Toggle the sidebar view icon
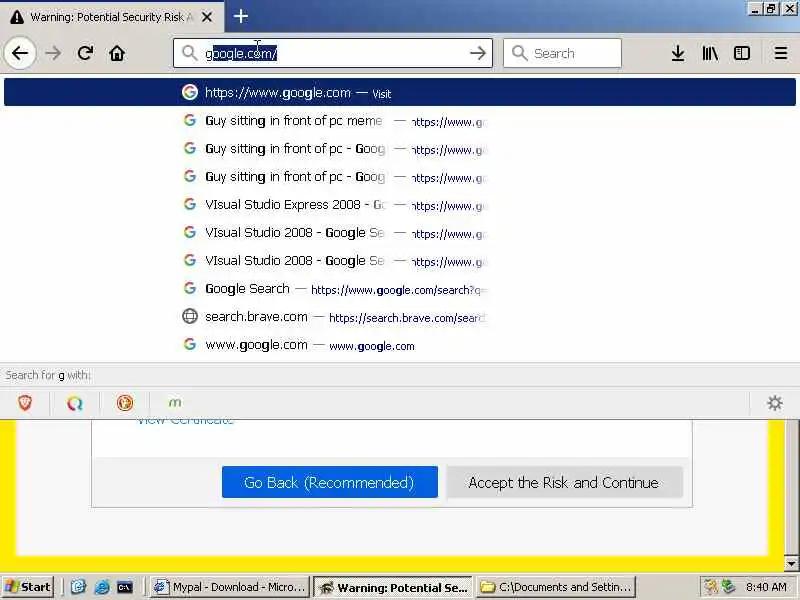The width and height of the screenshot is (800, 600). pos(742,53)
